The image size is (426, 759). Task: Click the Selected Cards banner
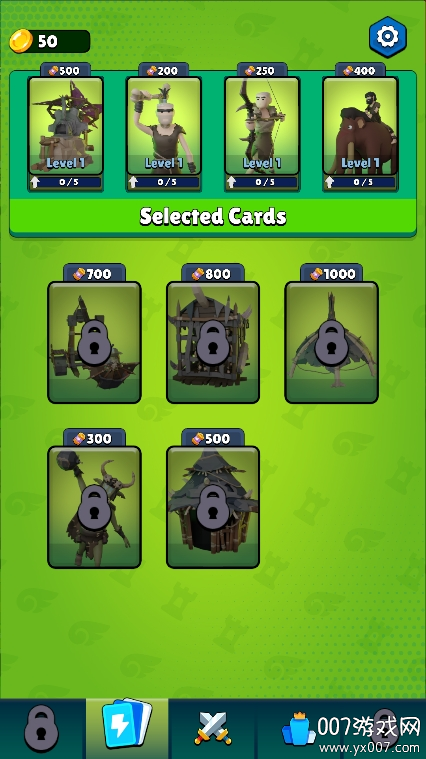[x=213, y=216]
